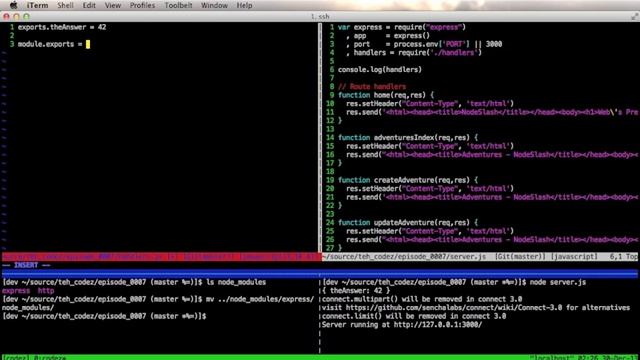Click 'function adventuresIndex(req,res)' line
The height and width of the screenshot is (360, 640).
(x=407, y=138)
